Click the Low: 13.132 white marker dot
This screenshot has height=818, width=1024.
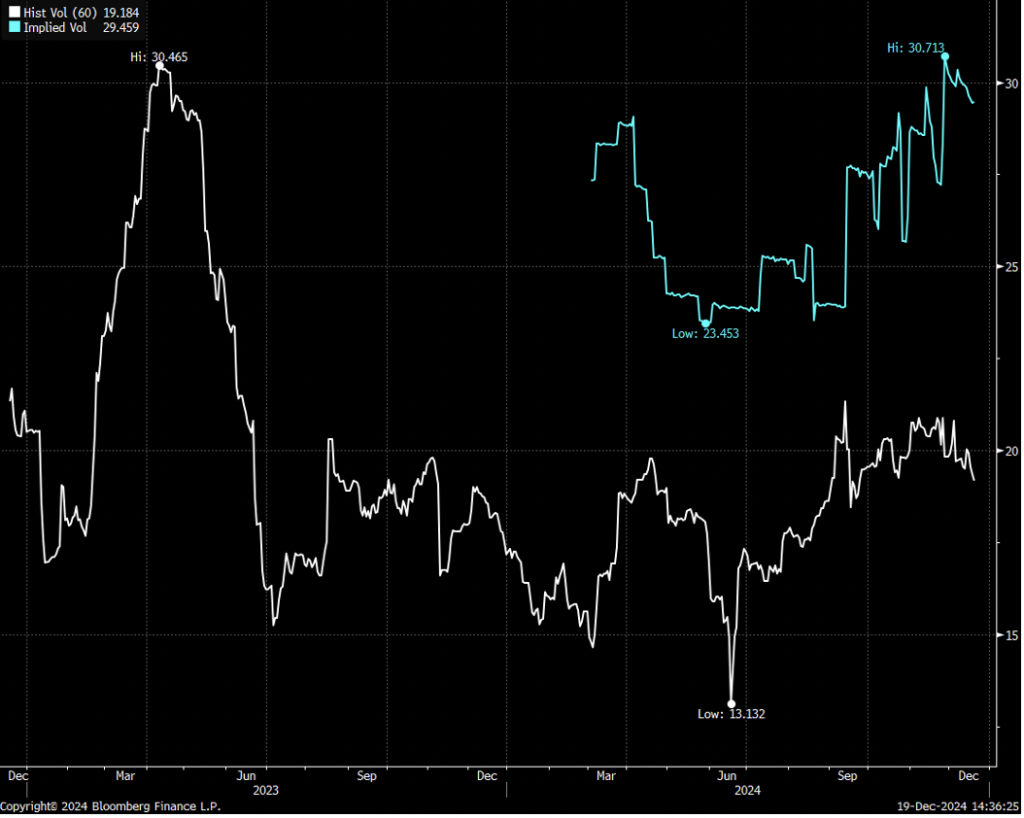(731, 704)
